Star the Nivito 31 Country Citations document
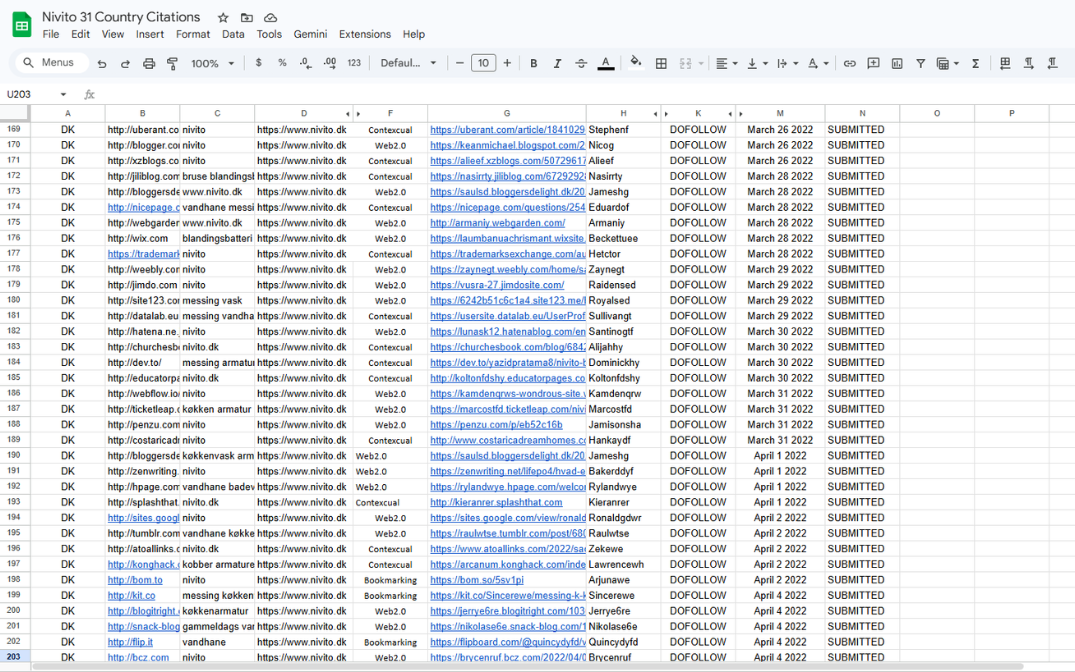The height and width of the screenshot is (672, 1075). [x=223, y=18]
